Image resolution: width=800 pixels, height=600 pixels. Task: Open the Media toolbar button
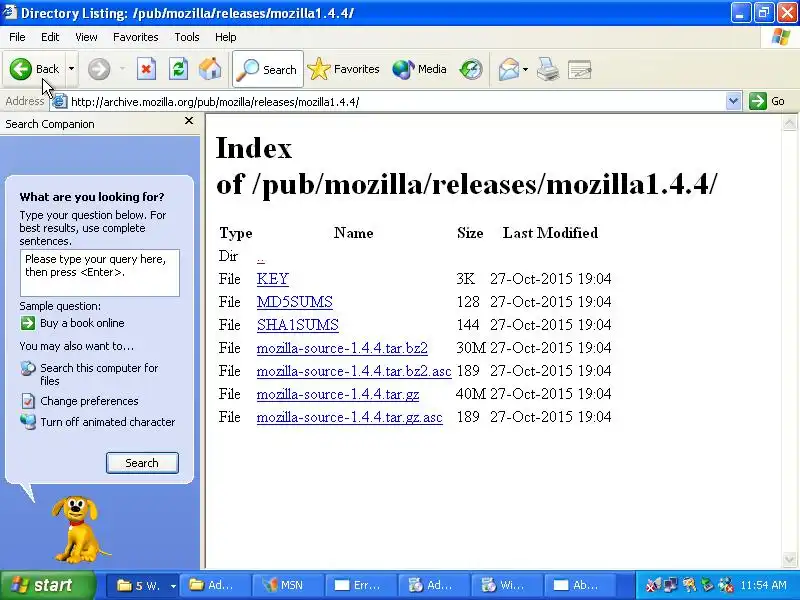419,69
